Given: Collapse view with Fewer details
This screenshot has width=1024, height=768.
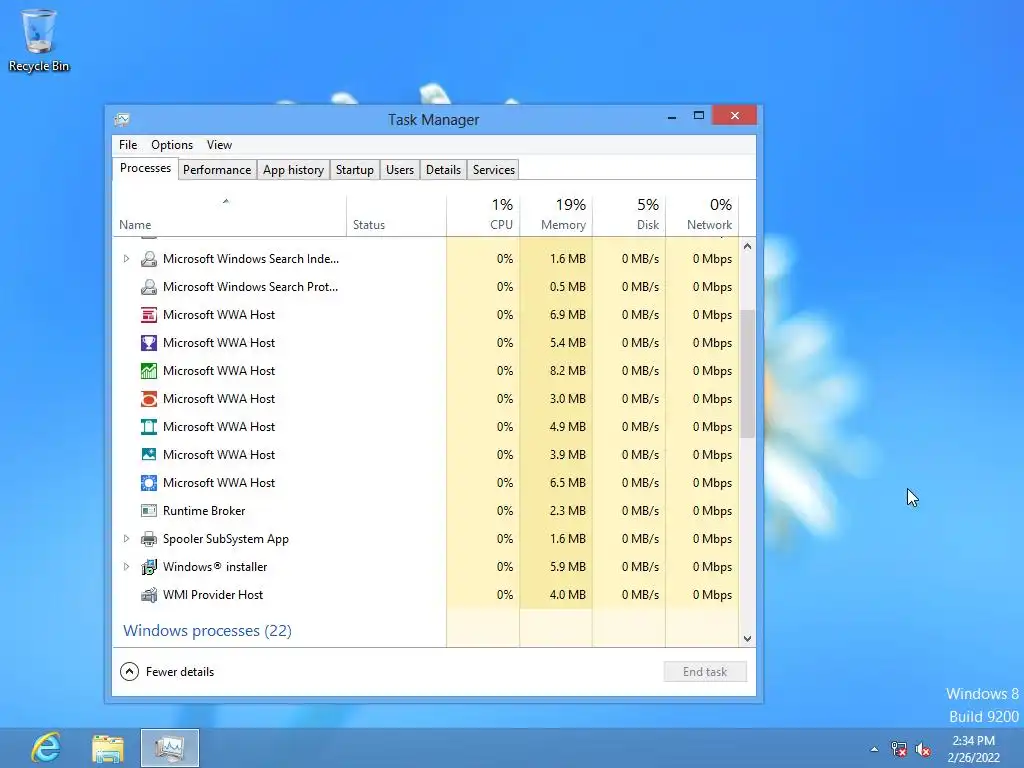Looking at the screenshot, I should pyautogui.click(x=167, y=671).
